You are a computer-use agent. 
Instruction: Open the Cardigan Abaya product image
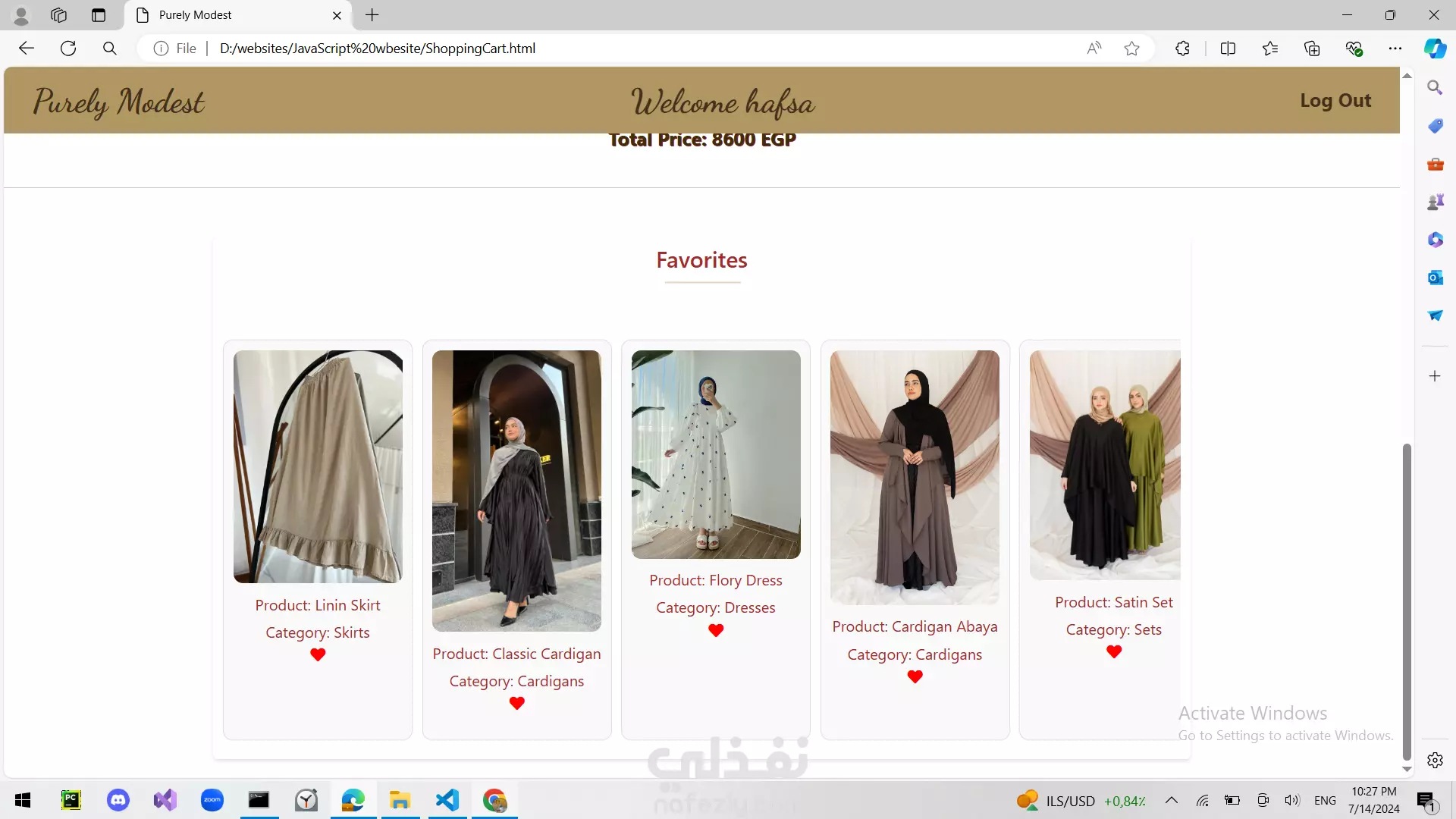(x=915, y=477)
